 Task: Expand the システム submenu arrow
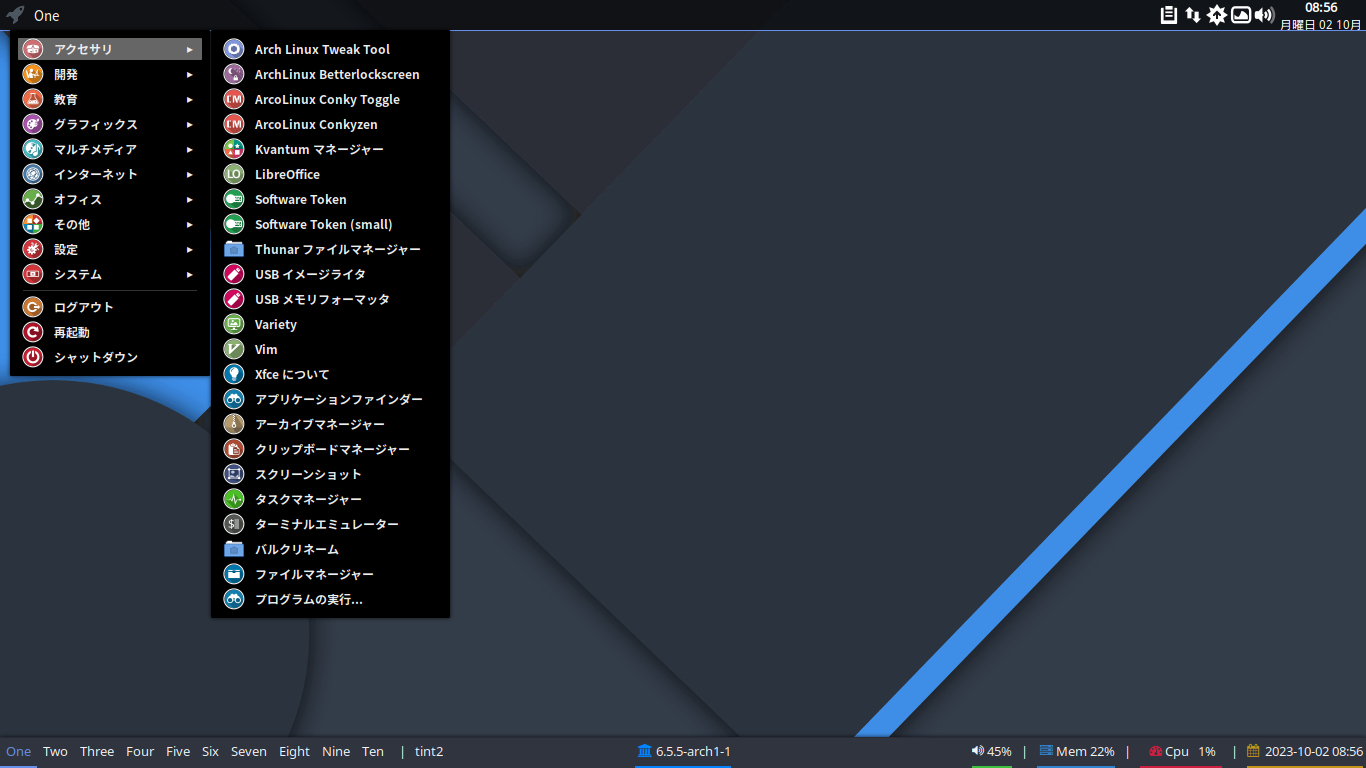(x=190, y=274)
